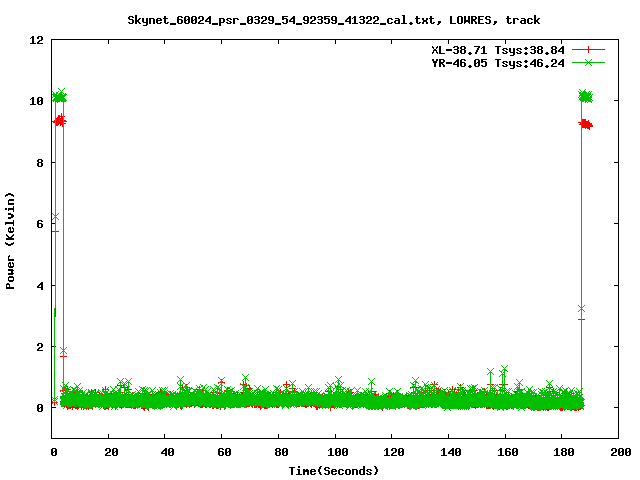Viewport: 640px width, 480px height.
Task: Click the x-axis tick label 20
Action: 111,452
